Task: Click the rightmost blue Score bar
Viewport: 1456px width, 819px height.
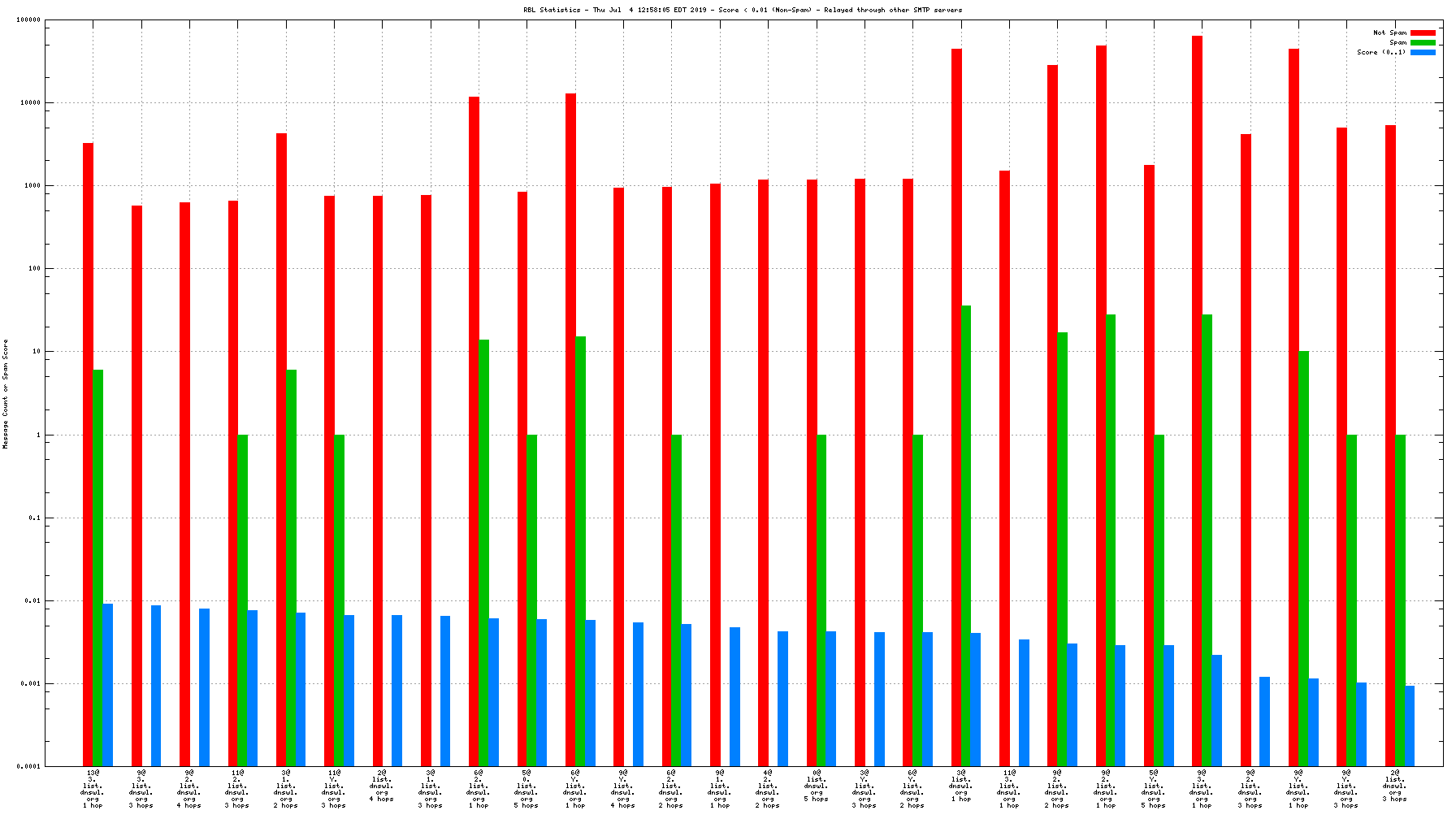Action: (1410, 726)
